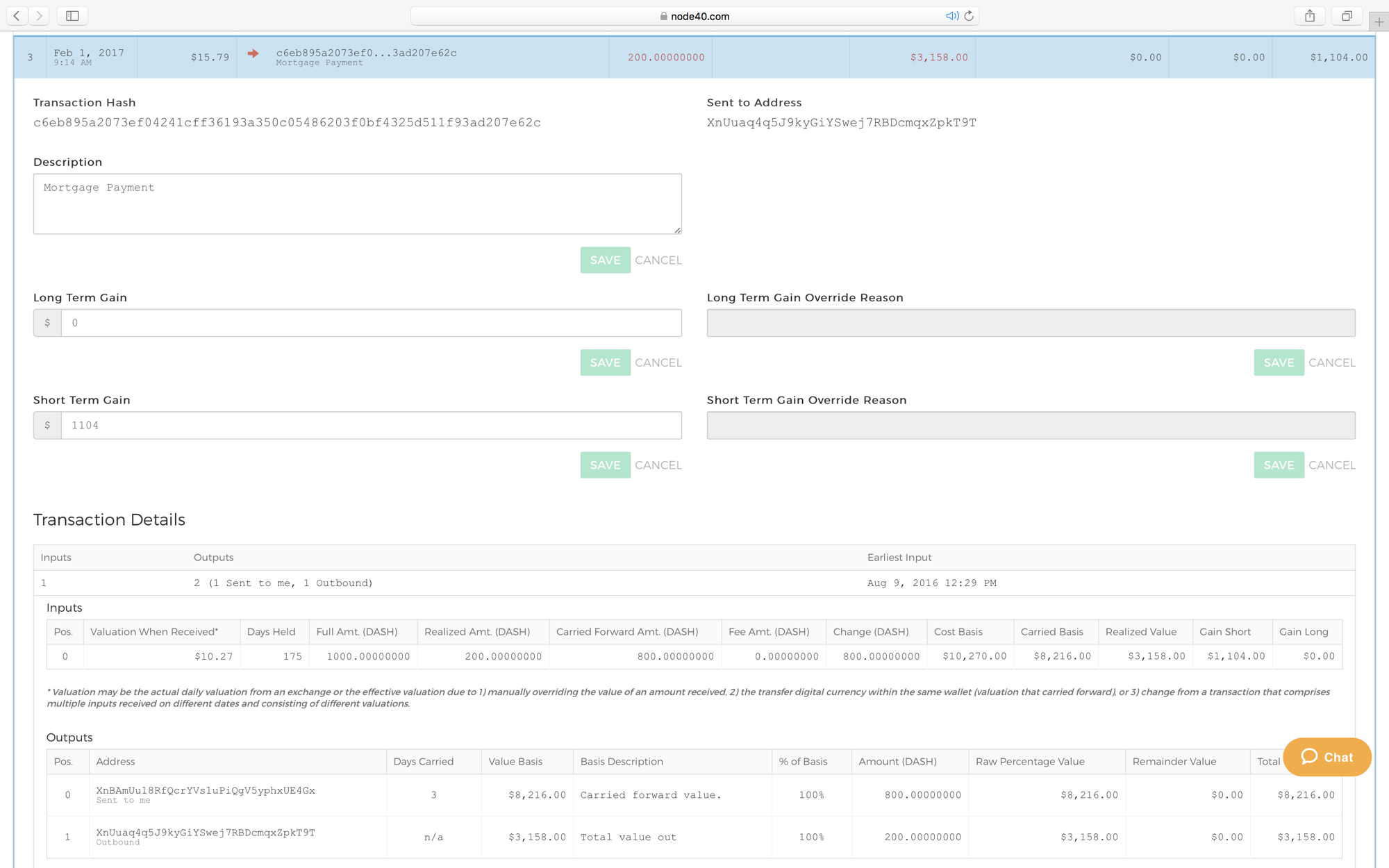Click 'Total value out' basis description
1389x868 pixels.
click(x=628, y=837)
